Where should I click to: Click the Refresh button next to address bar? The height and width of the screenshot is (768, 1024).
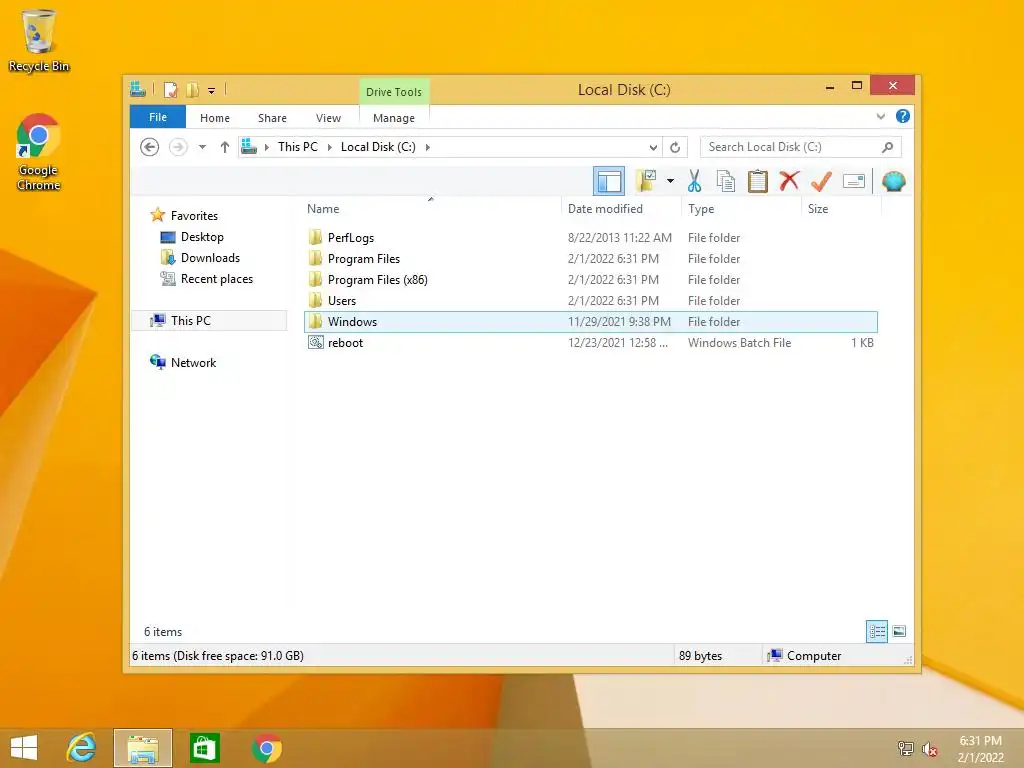675,148
